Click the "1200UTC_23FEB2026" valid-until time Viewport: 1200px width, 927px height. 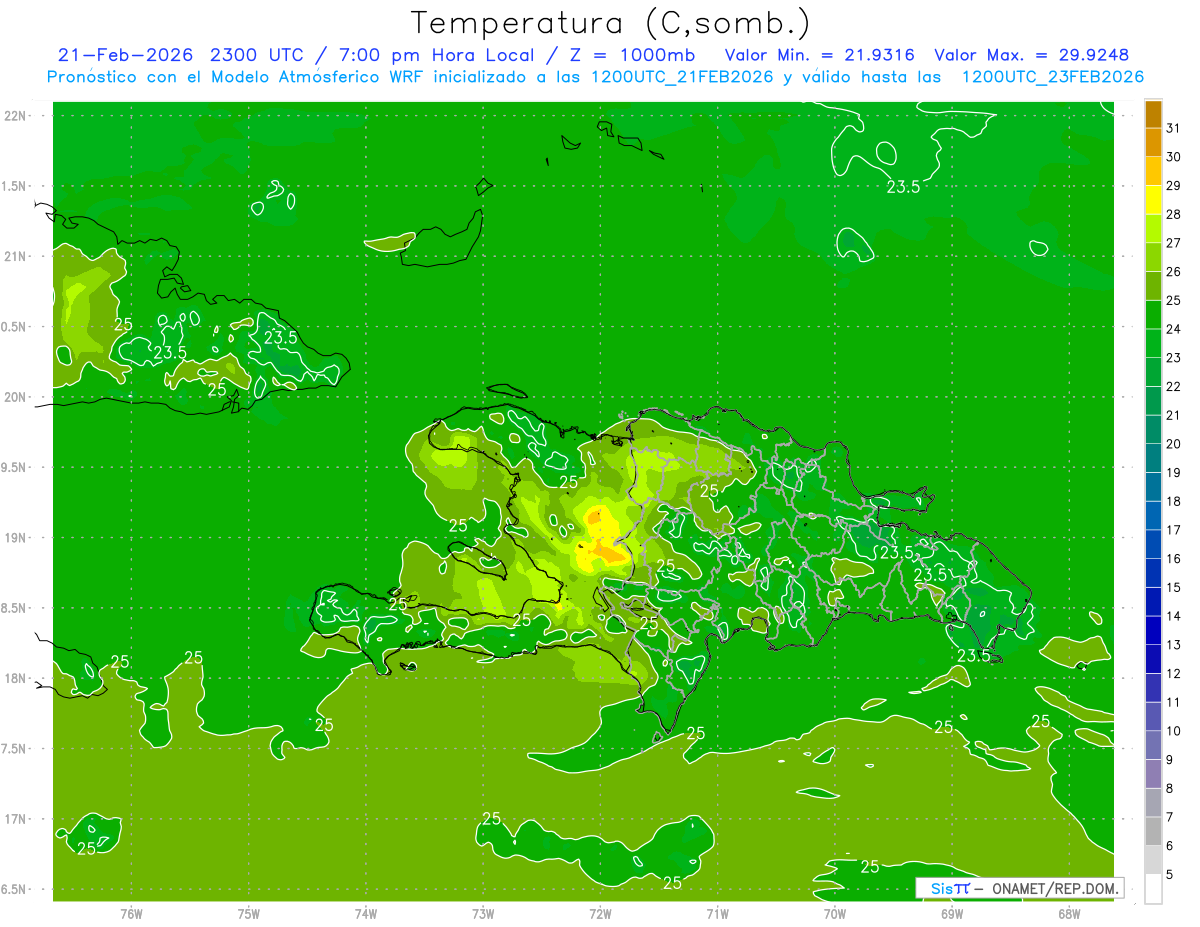[1052, 77]
